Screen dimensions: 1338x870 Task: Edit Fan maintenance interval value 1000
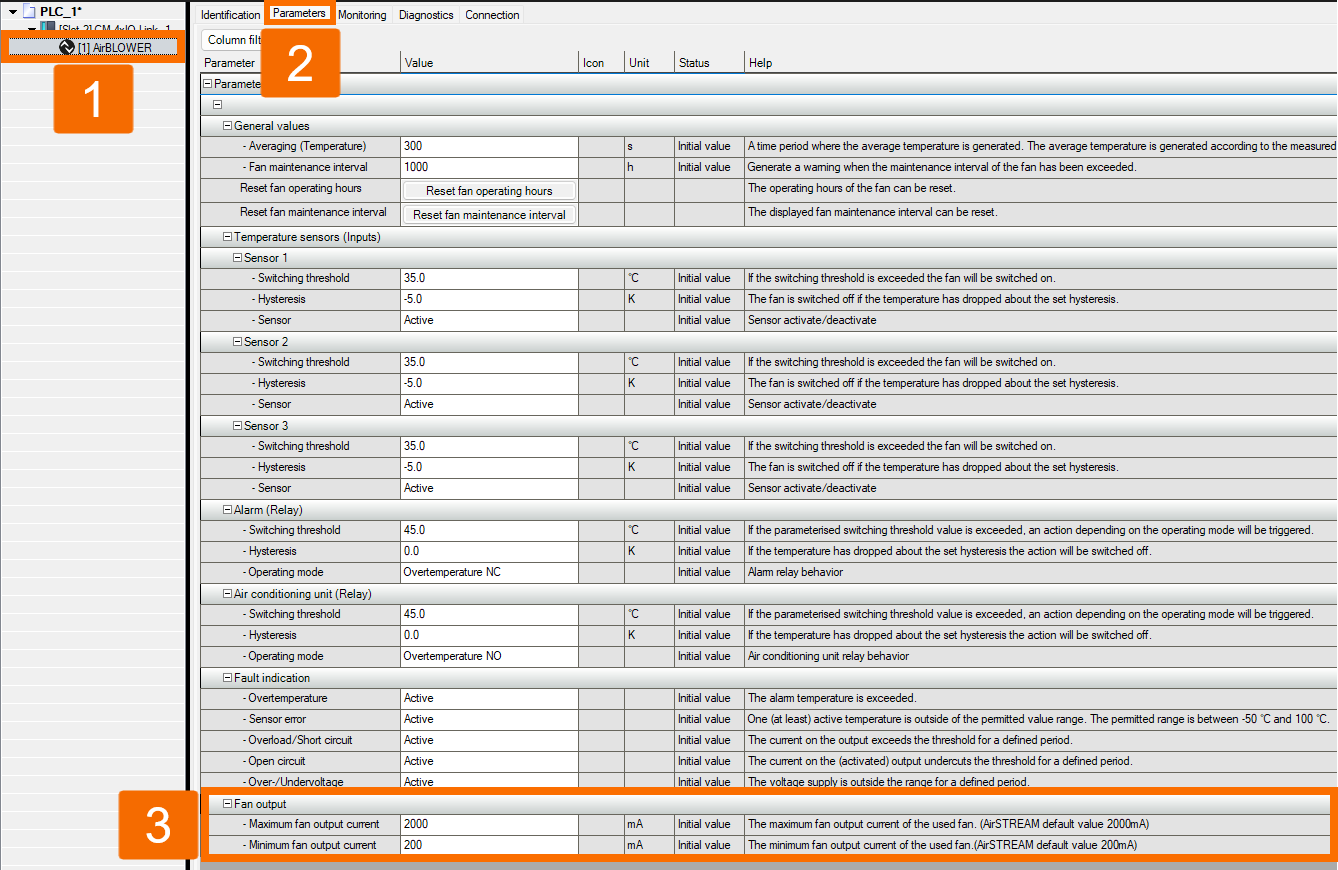pos(489,167)
